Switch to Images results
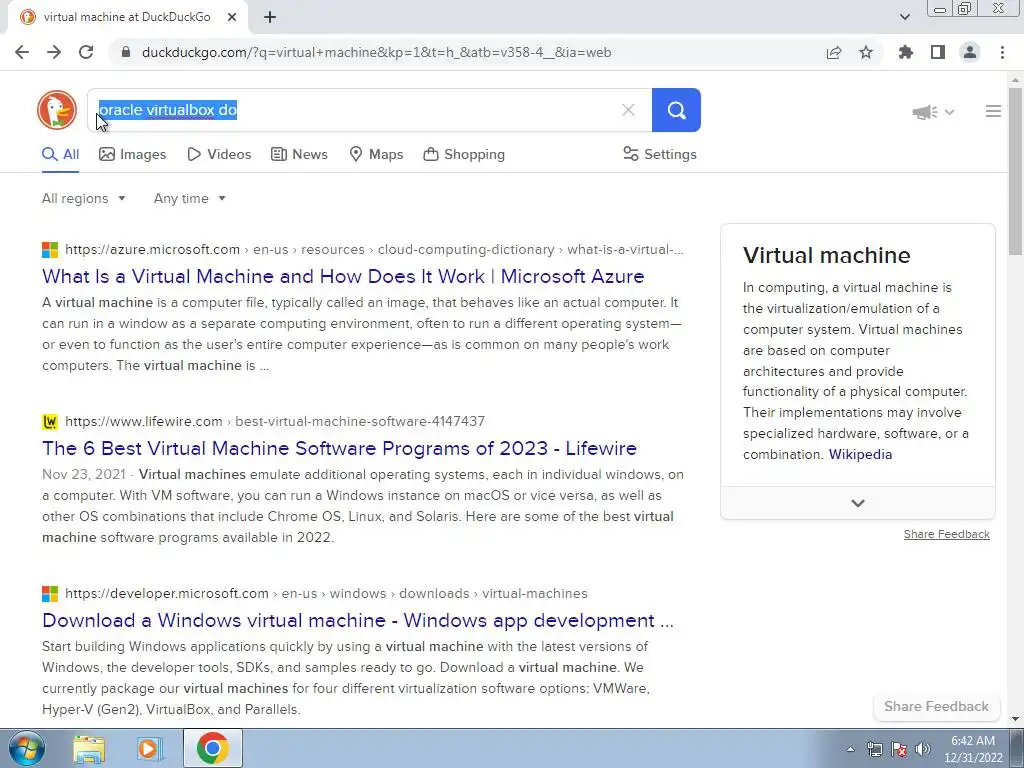Screen dimensions: 1024x768 (133, 154)
